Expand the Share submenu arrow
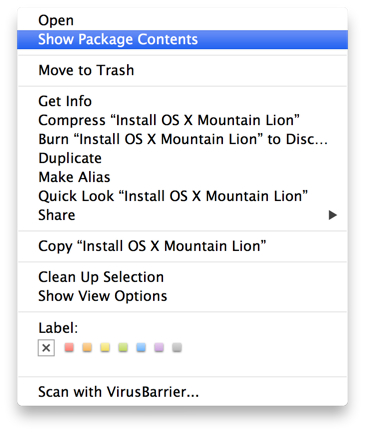 click(332, 215)
